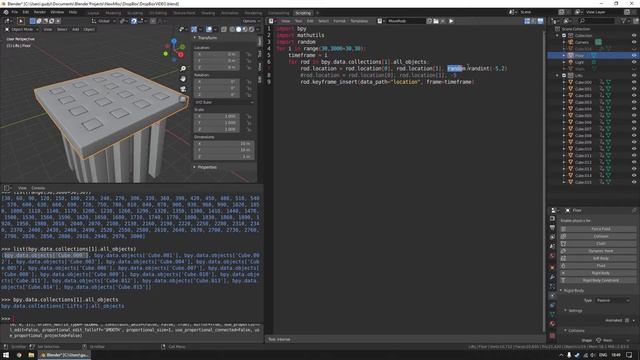The height and width of the screenshot is (360, 640).
Task: Hide Floor with its eye icon
Action: point(634,55)
